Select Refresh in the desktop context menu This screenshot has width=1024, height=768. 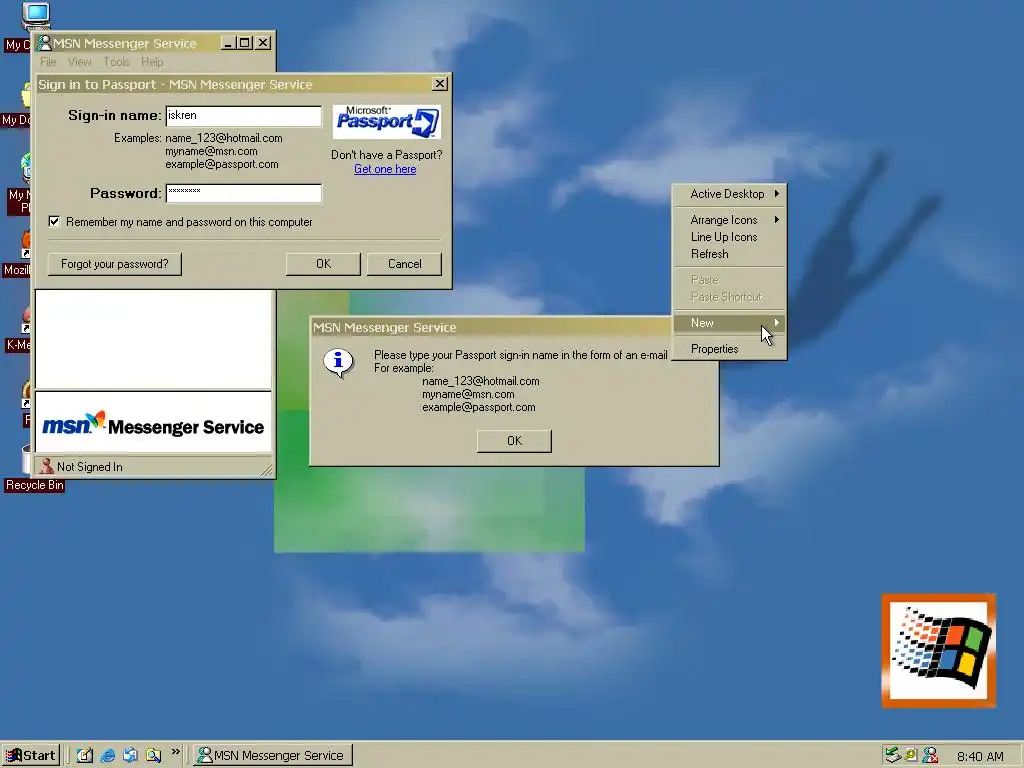click(x=729, y=254)
